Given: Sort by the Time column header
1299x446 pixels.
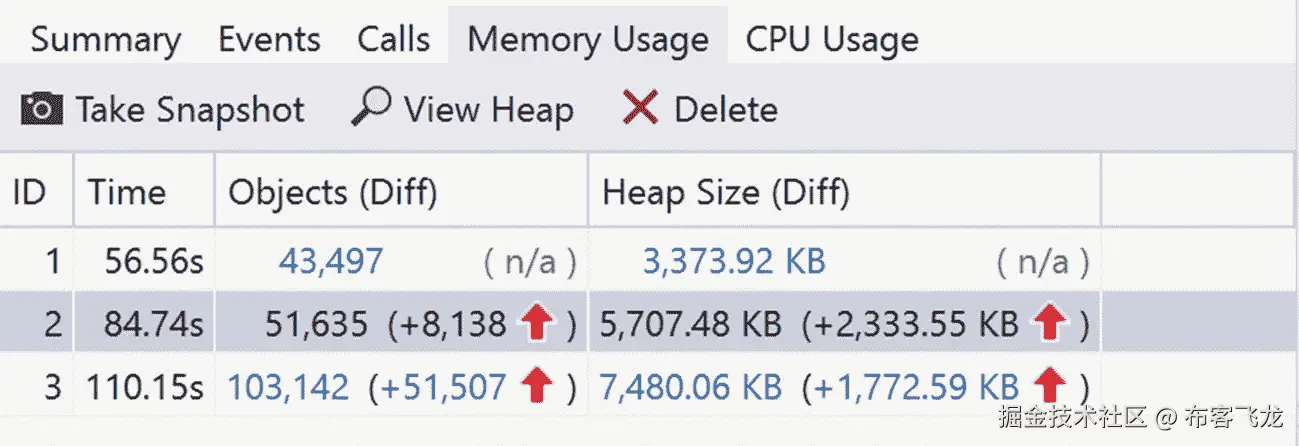Looking at the screenshot, I should 127,192.
